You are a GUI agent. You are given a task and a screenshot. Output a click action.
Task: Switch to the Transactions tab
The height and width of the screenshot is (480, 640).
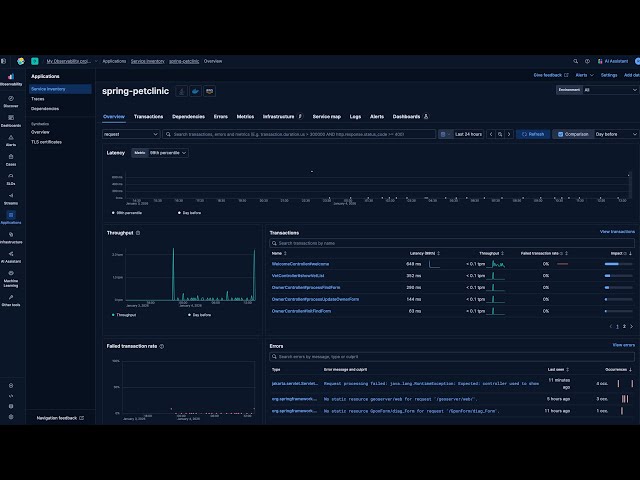coord(149,117)
